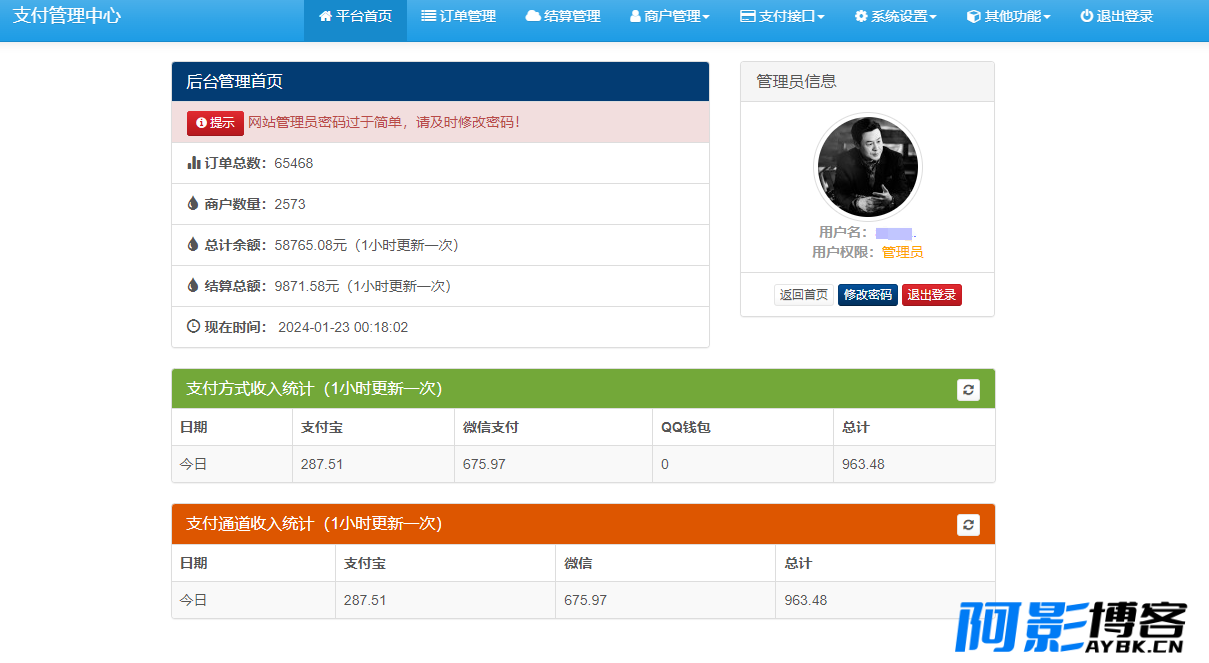Click 总计 value 963.48 in 支付方式 table
Image resolution: width=1209 pixels, height=663 pixels.
coord(863,464)
